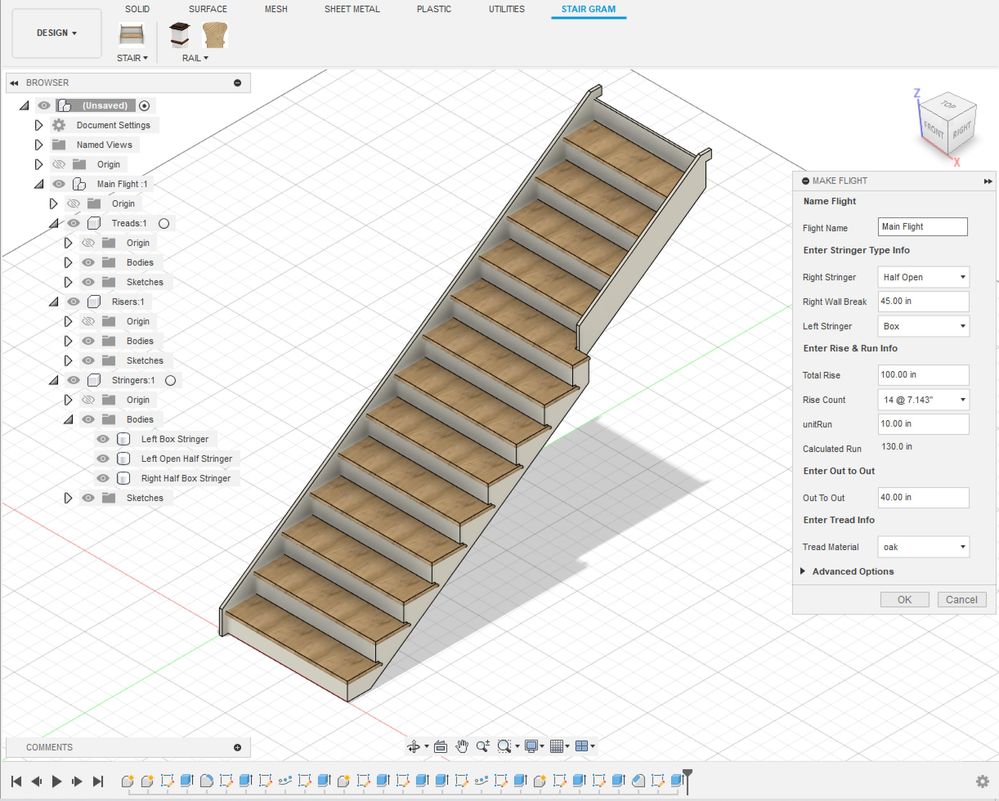Open Left Stringer dropdown
This screenshot has width=999, height=801.
924,326
